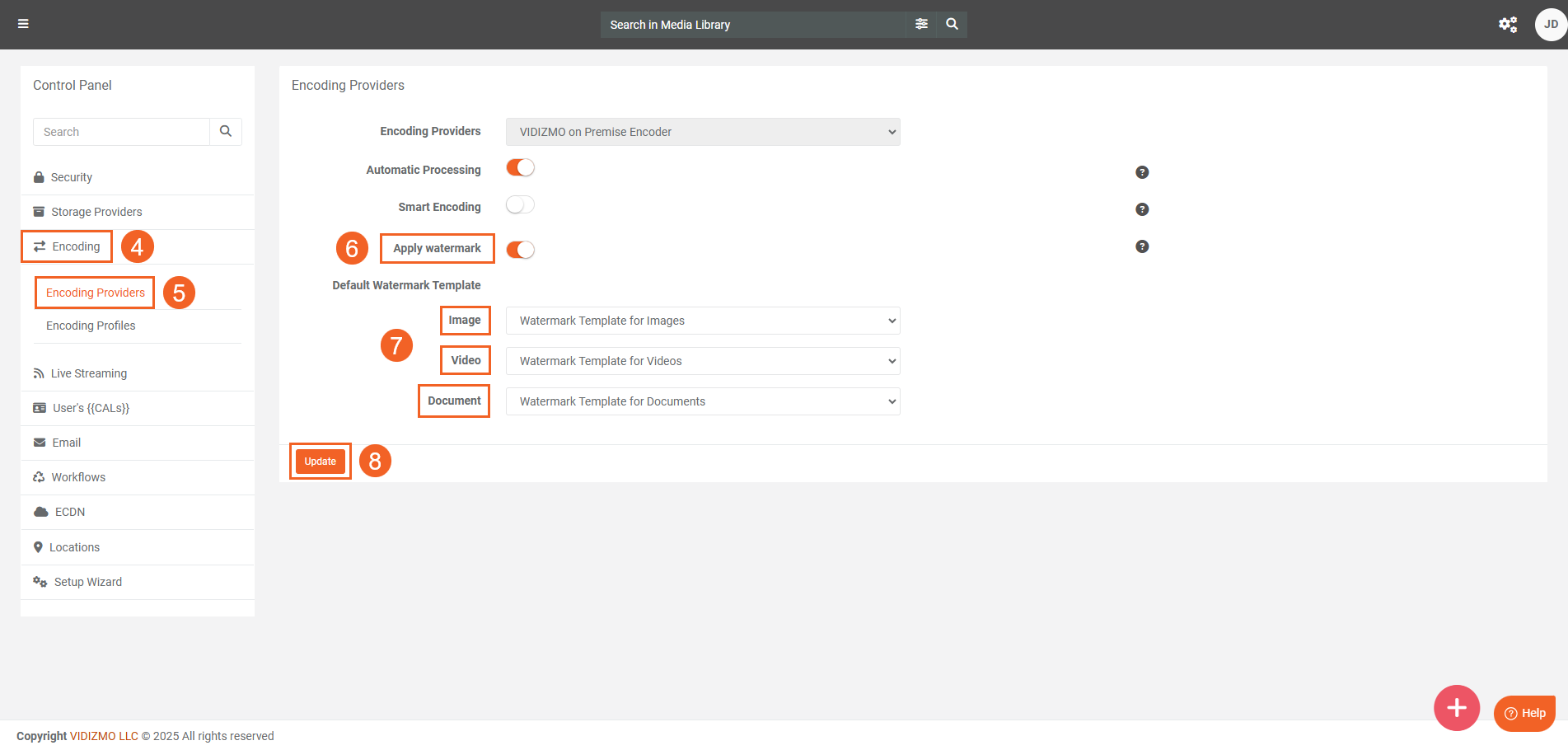
Task: Click the help icon beside Automatic Processing
Action: coord(1142,172)
